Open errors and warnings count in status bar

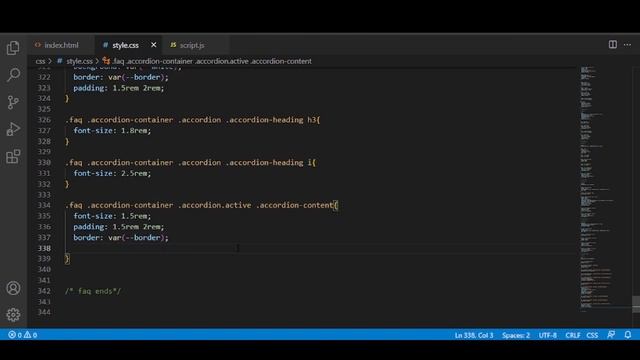click(22, 335)
